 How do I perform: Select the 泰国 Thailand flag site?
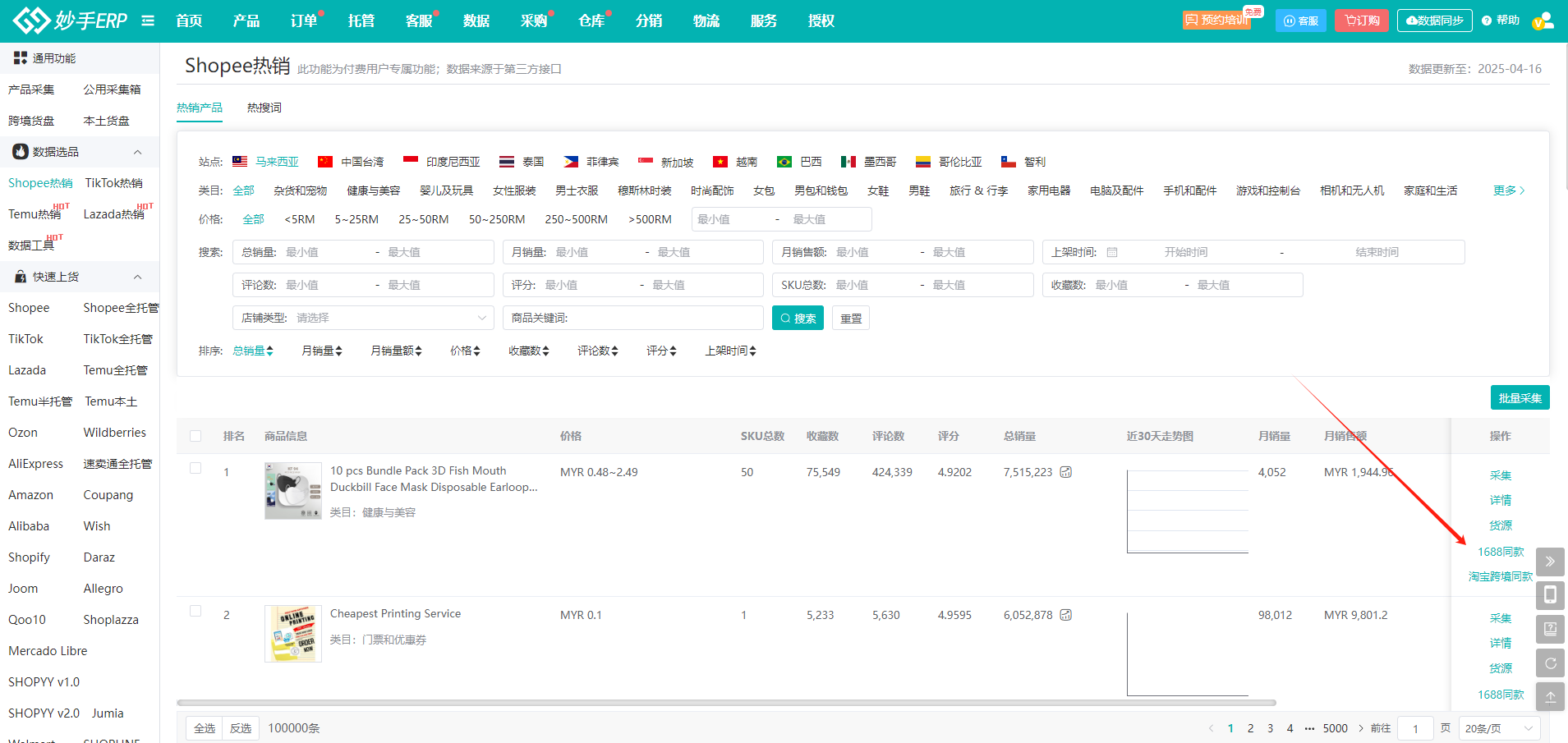pyautogui.click(x=507, y=162)
